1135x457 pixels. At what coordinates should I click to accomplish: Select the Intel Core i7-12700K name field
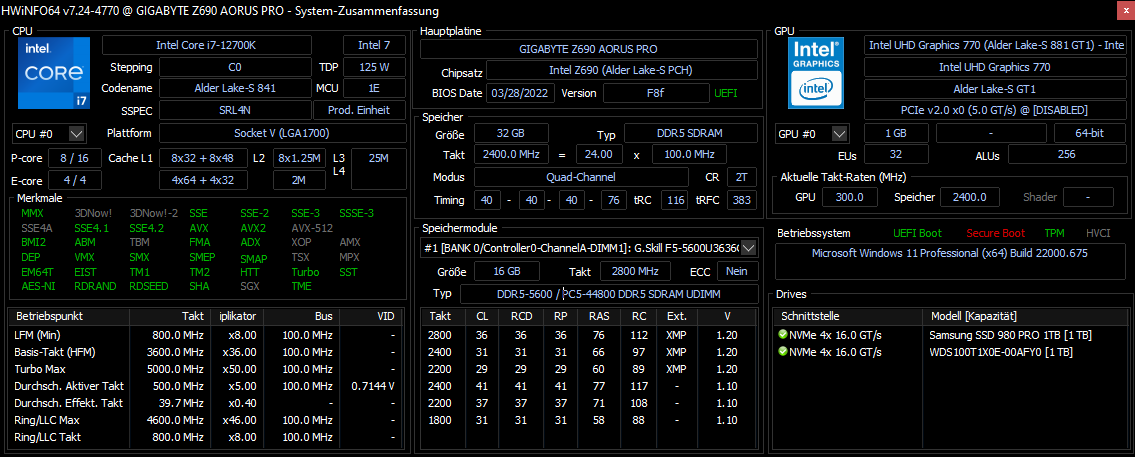pos(206,45)
